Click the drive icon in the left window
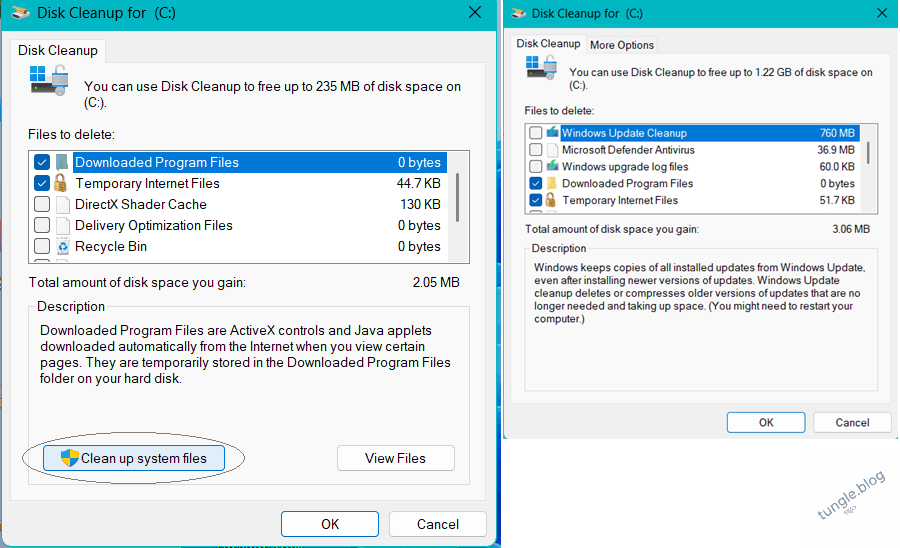 click(49, 80)
